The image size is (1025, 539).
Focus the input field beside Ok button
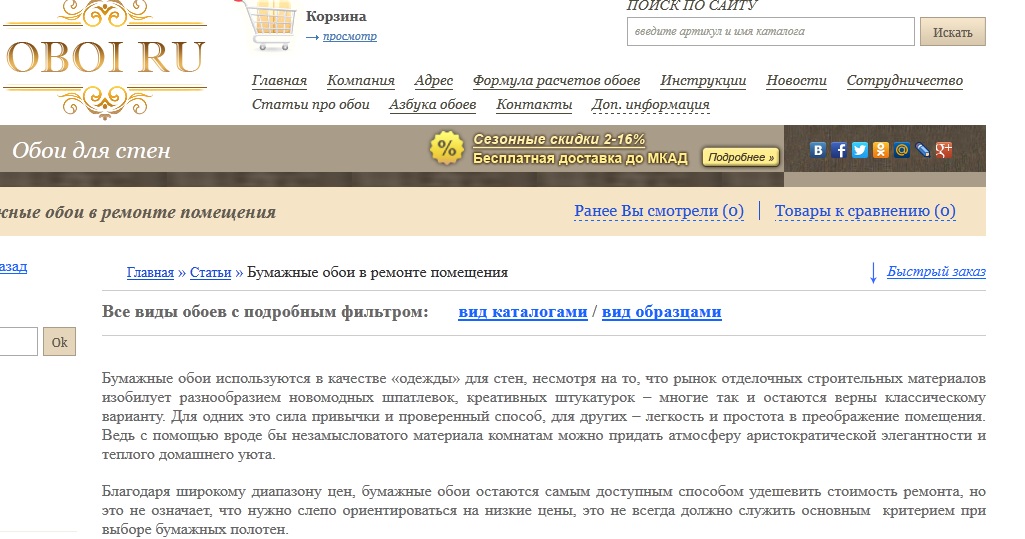18,342
